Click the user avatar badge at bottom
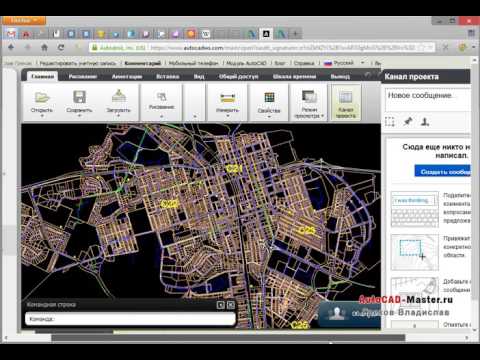Screen dimensions: 480x360 (x=337, y=313)
